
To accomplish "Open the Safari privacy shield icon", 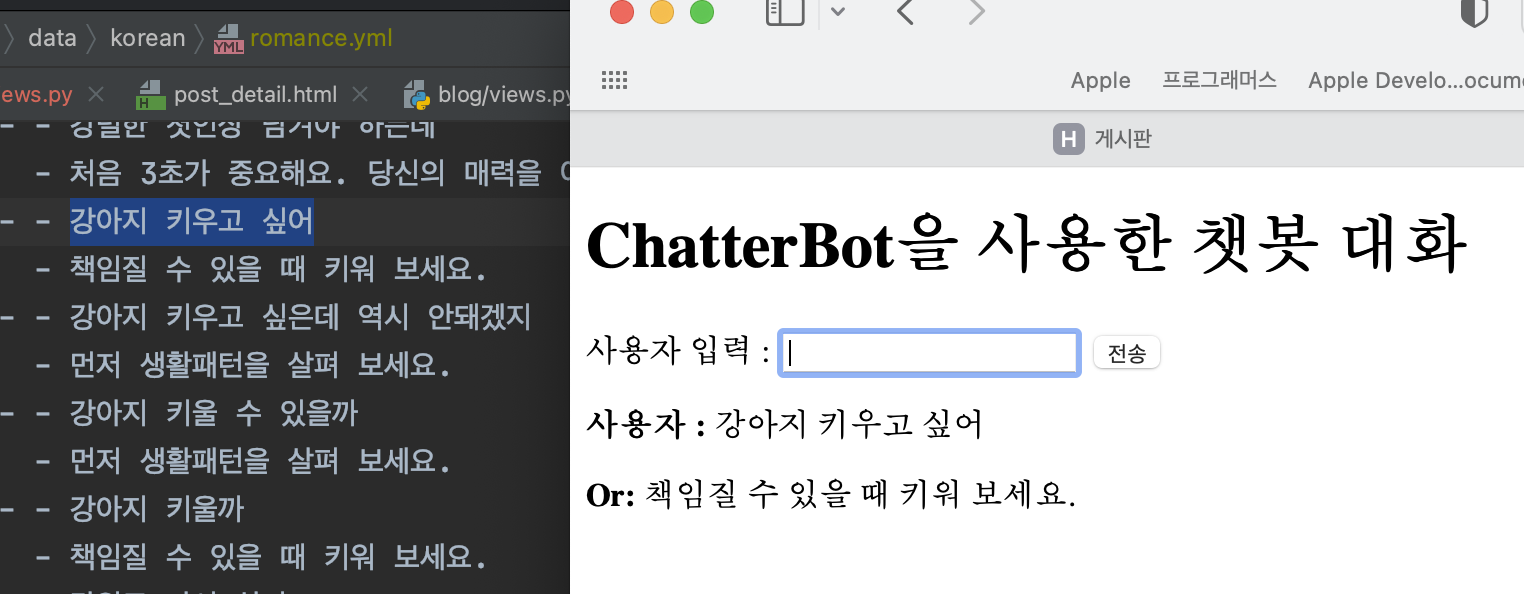I will pos(1475,12).
